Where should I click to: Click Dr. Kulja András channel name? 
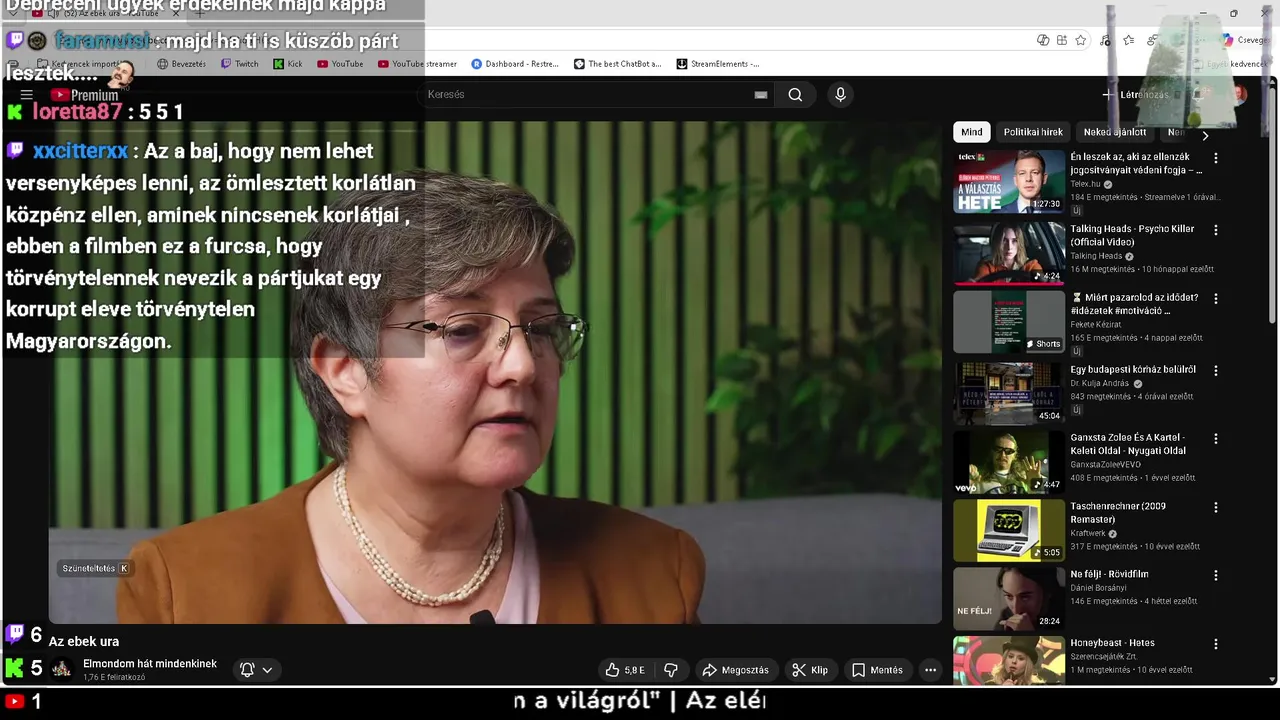[x=1100, y=383]
